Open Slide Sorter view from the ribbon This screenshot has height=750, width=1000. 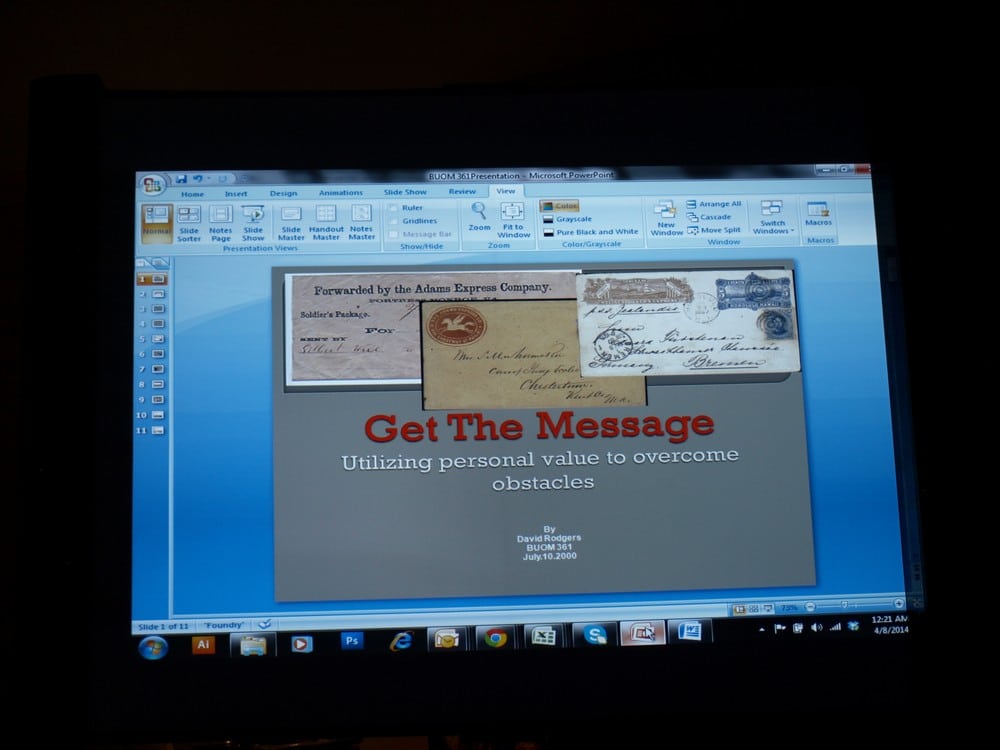[x=189, y=223]
